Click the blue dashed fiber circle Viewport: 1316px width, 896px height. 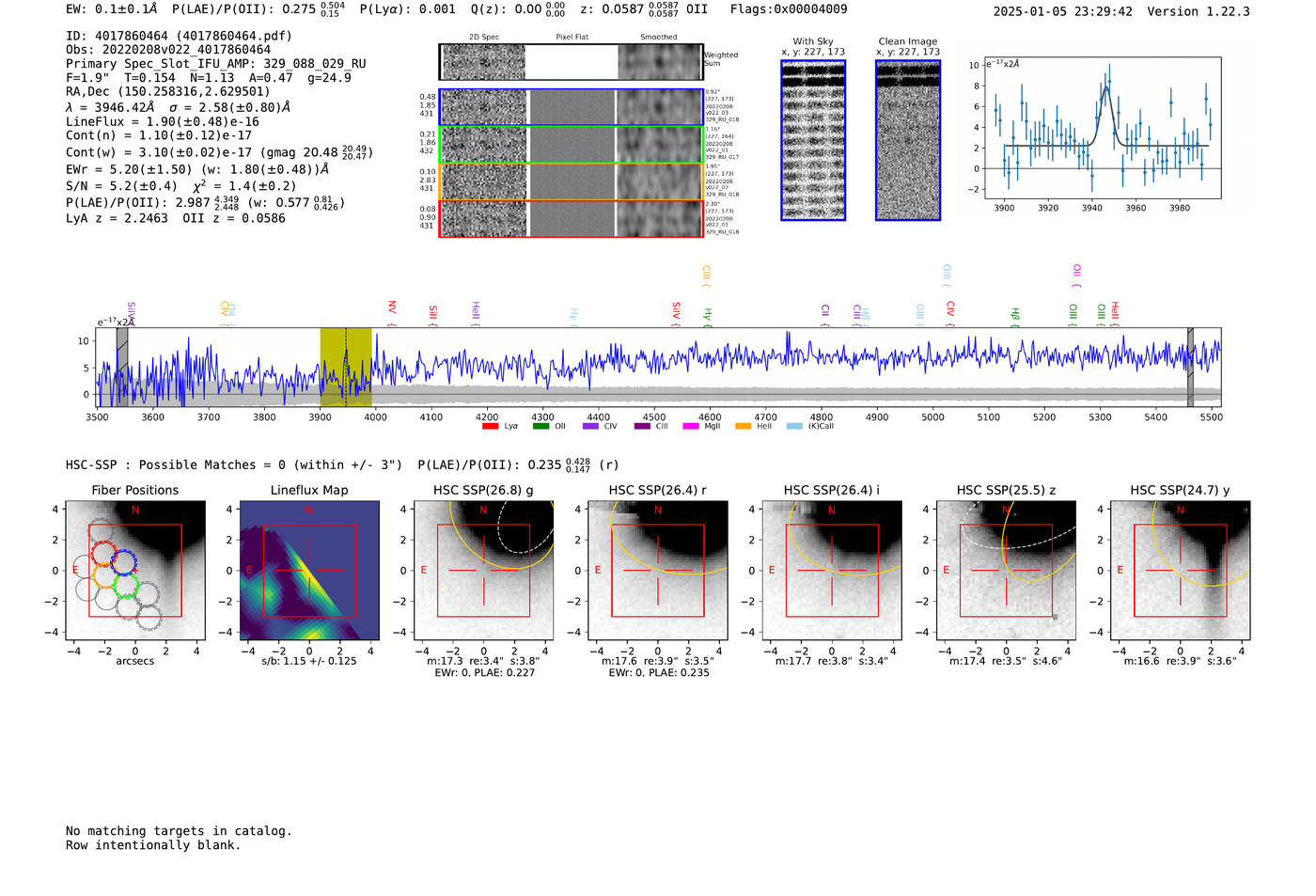123,562
